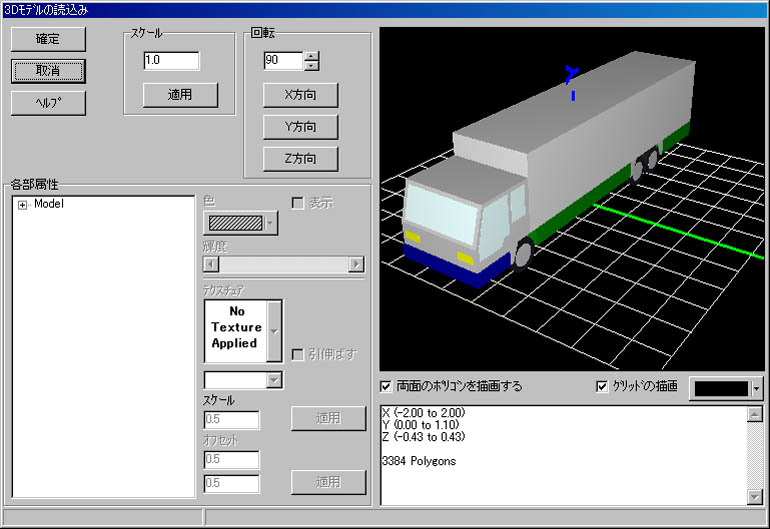Decrease rotation angle with the down spinner arrow
This screenshot has height=529, width=770.
click(x=311, y=65)
